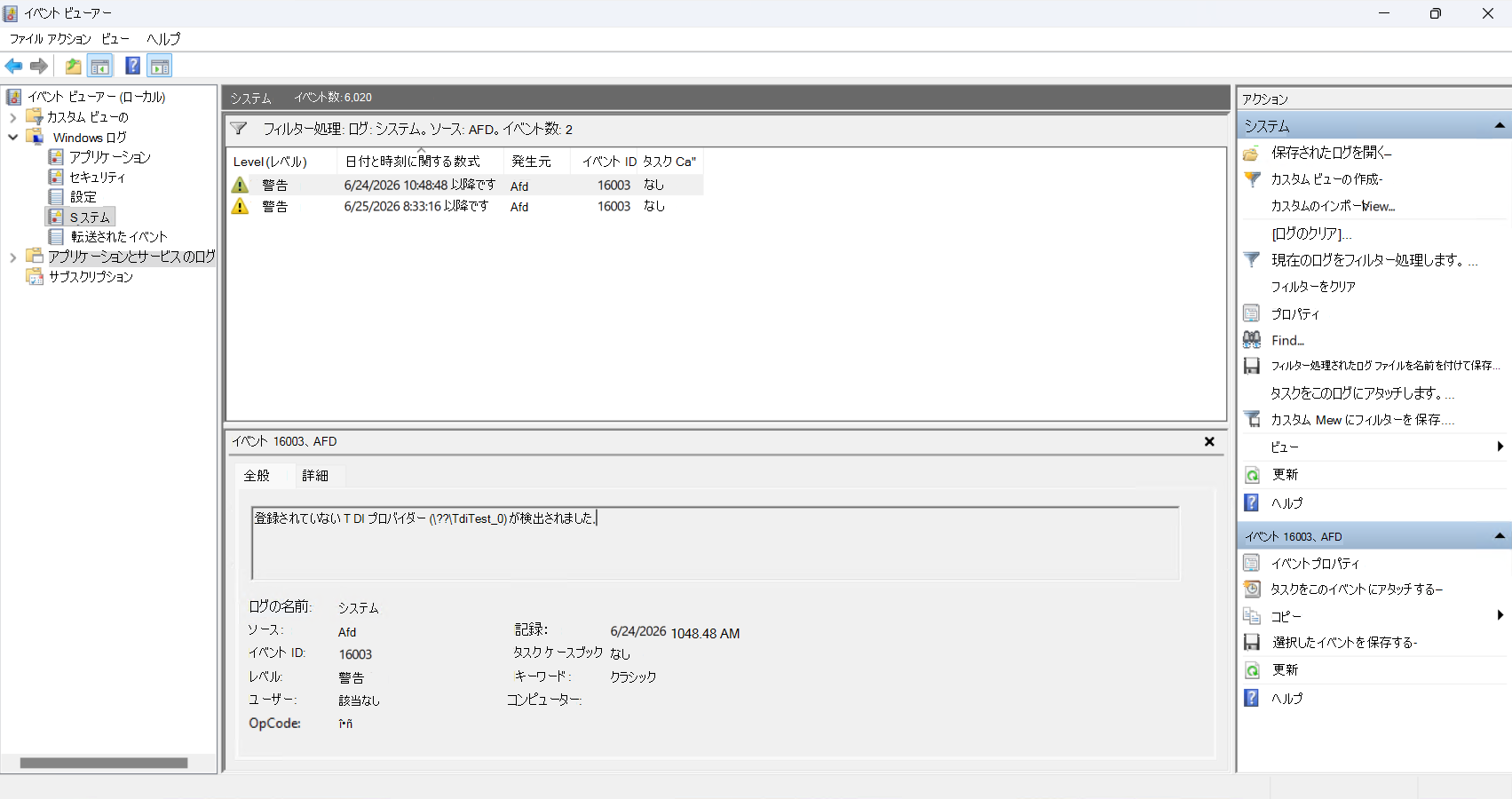Click the 現在のログをフィルター処理 funnel icon
Image resolution: width=1512 pixels, height=799 pixels.
point(1252,259)
